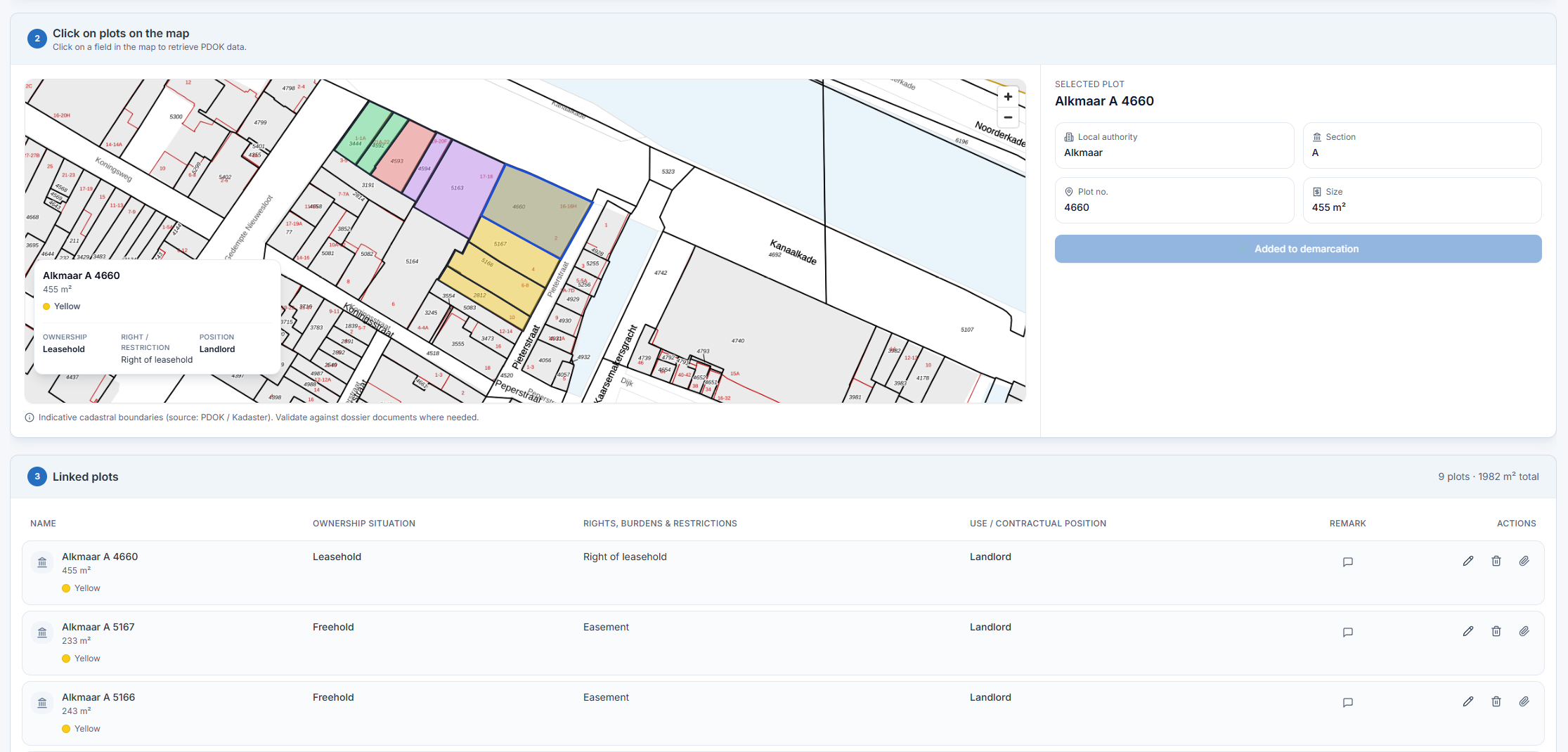Click building icon of Alkmaar A 5167 row
Viewport: 1568px width, 752px height.
click(42, 633)
